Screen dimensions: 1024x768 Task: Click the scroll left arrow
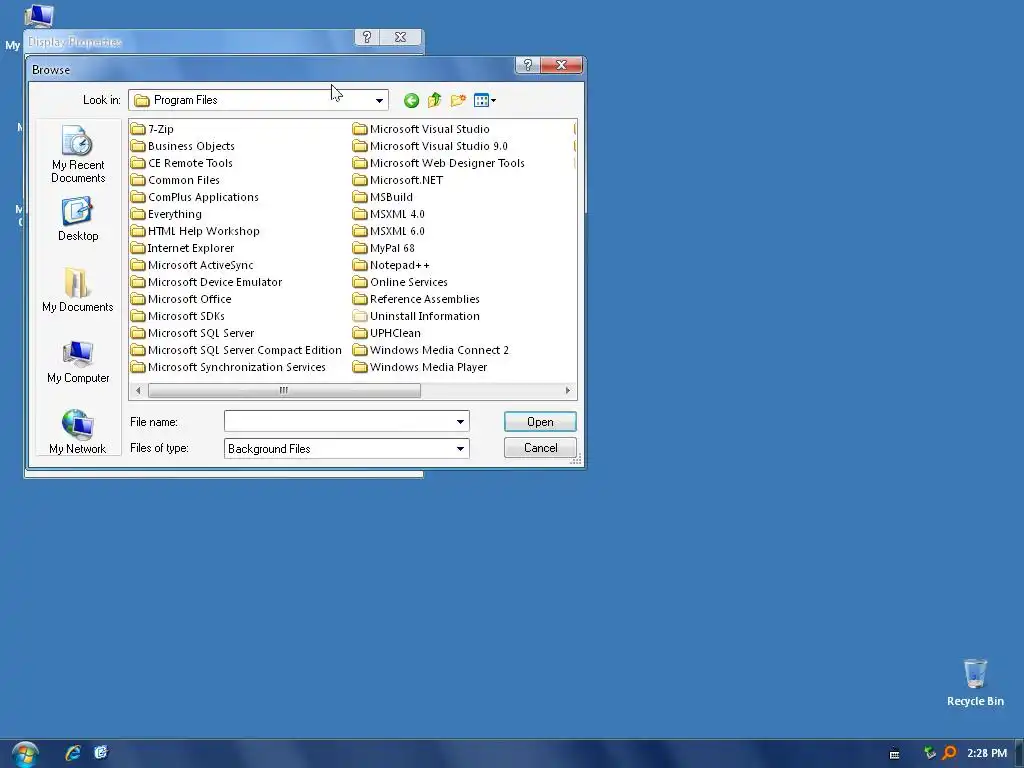[138, 391]
